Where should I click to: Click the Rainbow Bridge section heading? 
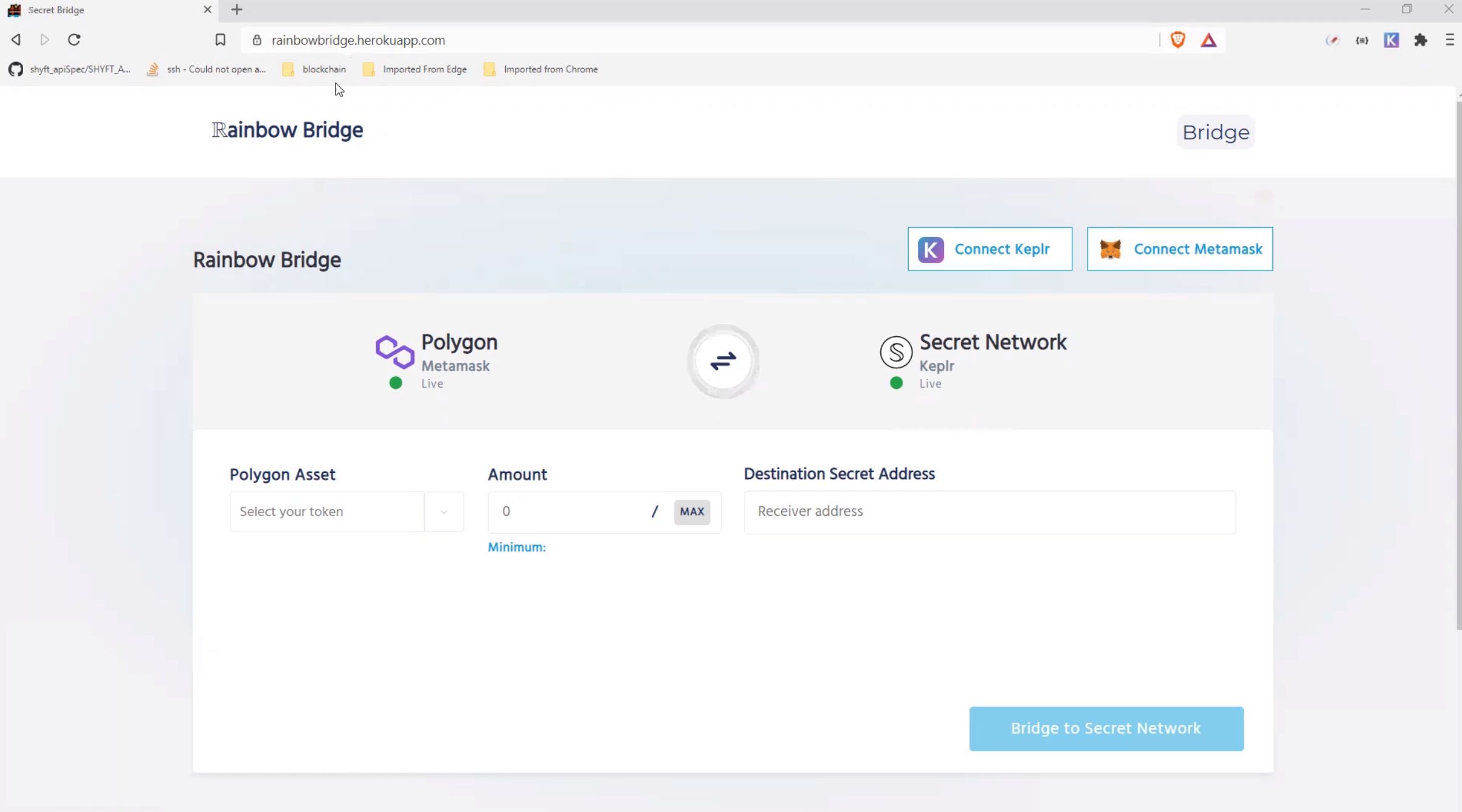267,260
